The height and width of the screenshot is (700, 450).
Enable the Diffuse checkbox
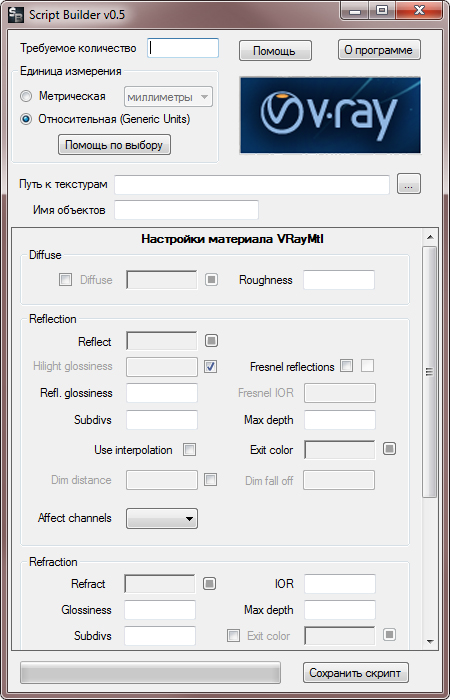(x=66, y=280)
